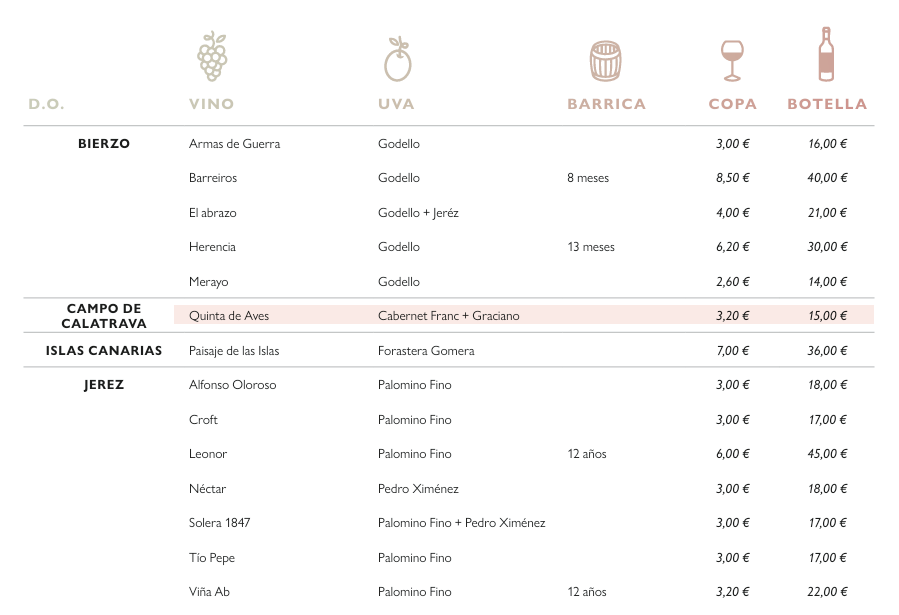The height and width of the screenshot is (615, 899).
Task: Select the D.O. column header
Action: [47, 104]
